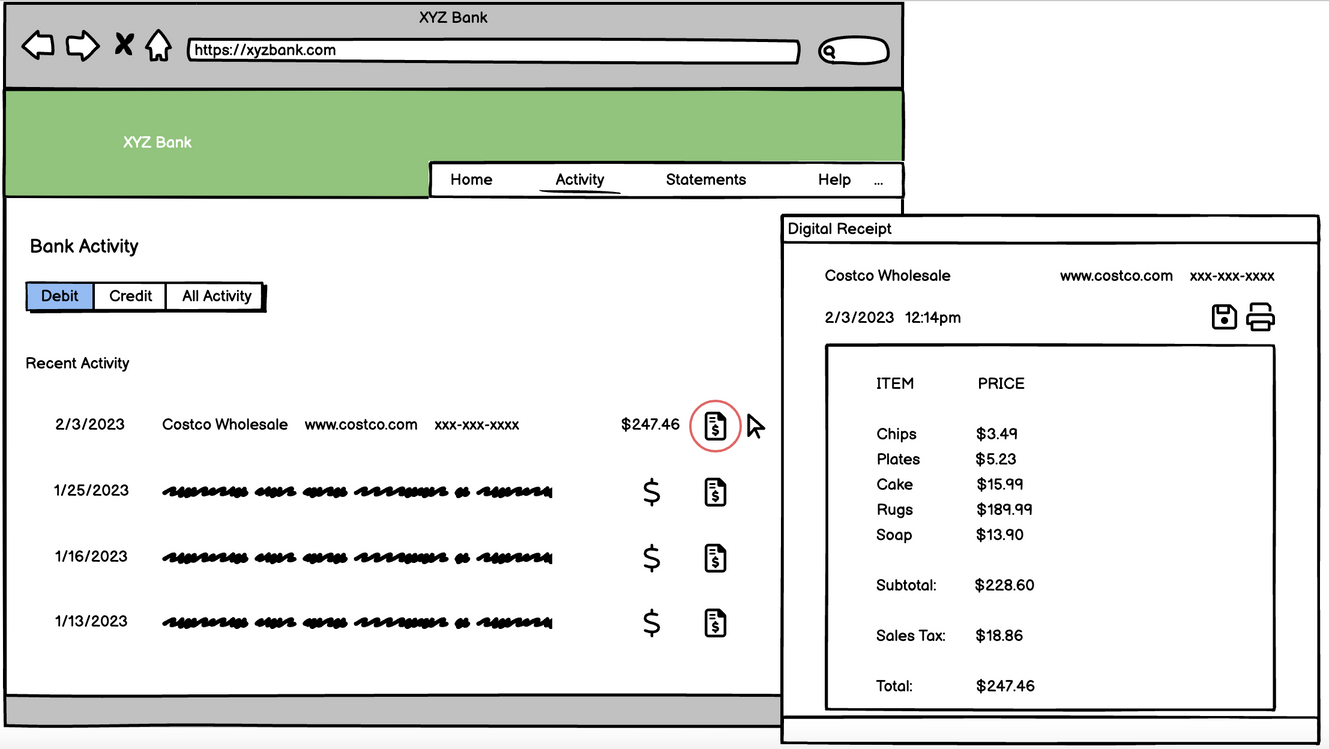Print the digital receipt
The image size is (1329, 749).
click(x=1260, y=318)
